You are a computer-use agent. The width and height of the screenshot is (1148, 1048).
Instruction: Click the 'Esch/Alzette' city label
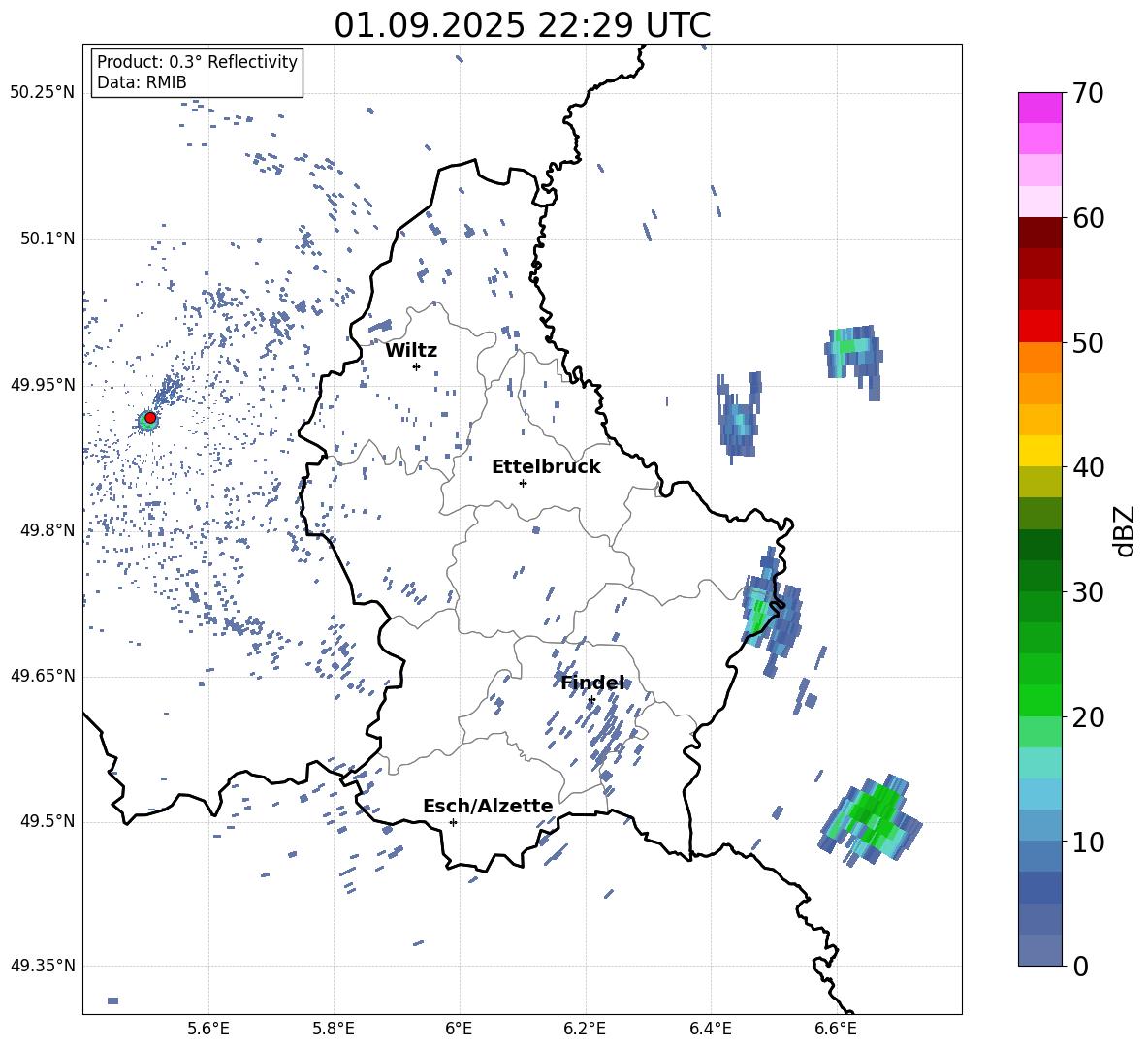click(488, 806)
